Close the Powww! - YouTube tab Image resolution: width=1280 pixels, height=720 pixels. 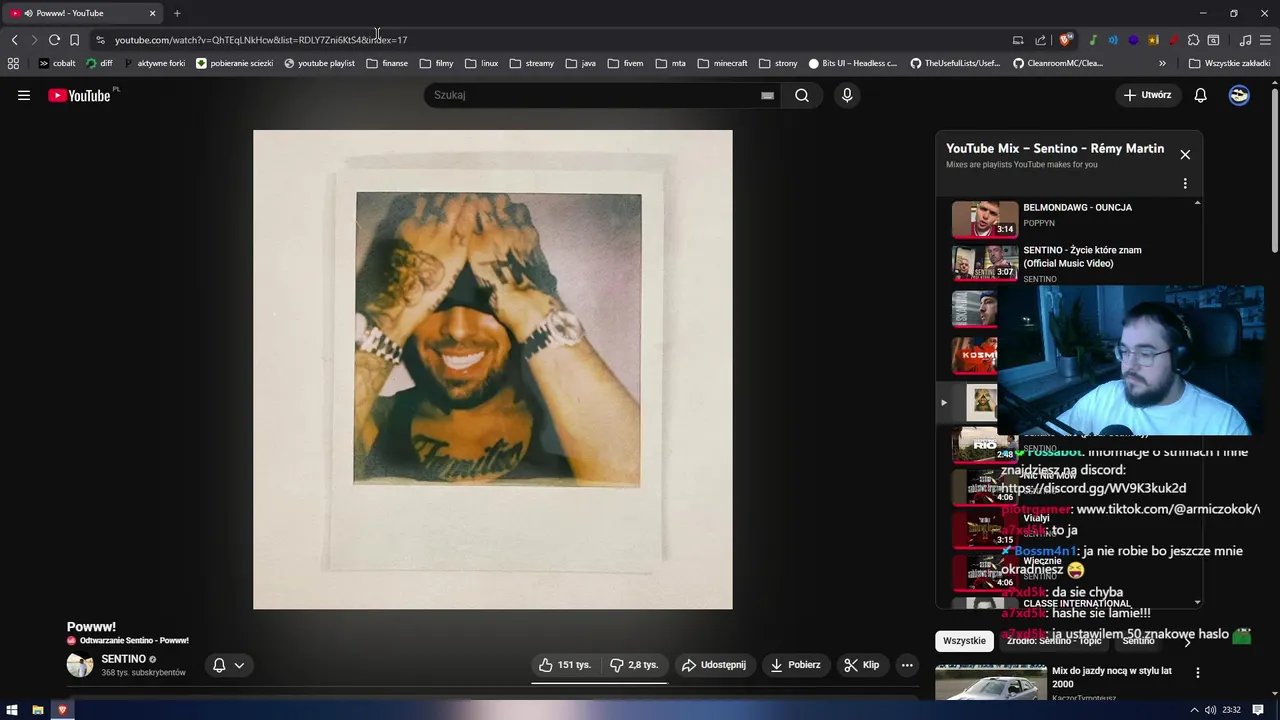coord(152,13)
